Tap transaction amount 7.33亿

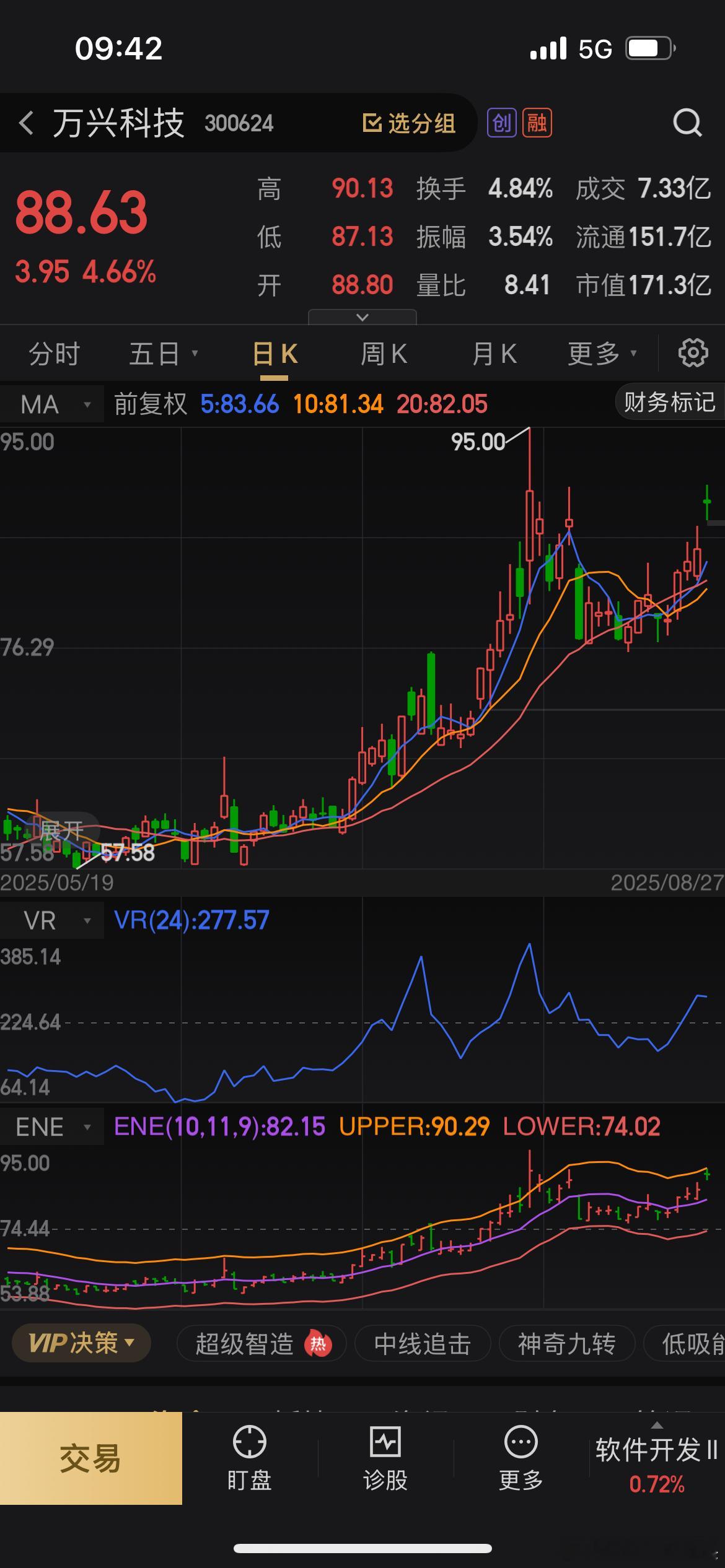(674, 188)
